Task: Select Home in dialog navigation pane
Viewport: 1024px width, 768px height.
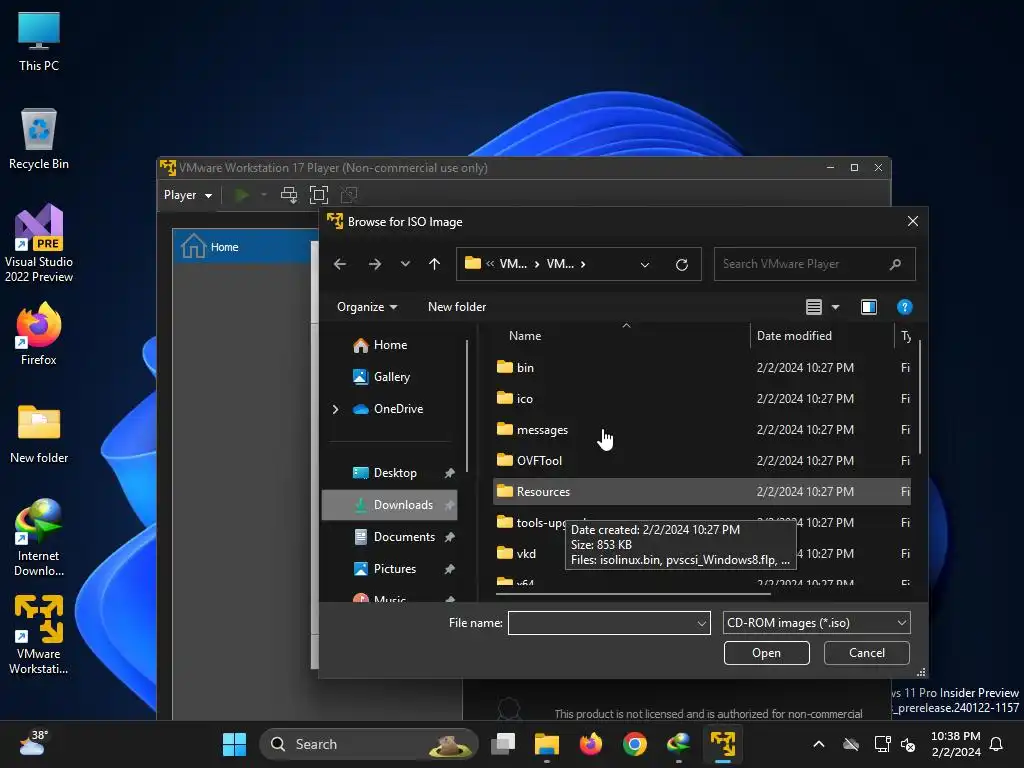Action: tap(390, 345)
